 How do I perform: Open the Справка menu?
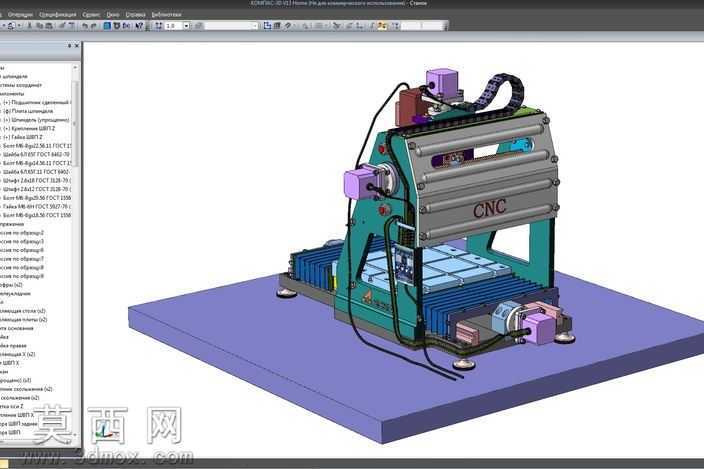tap(135, 14)
